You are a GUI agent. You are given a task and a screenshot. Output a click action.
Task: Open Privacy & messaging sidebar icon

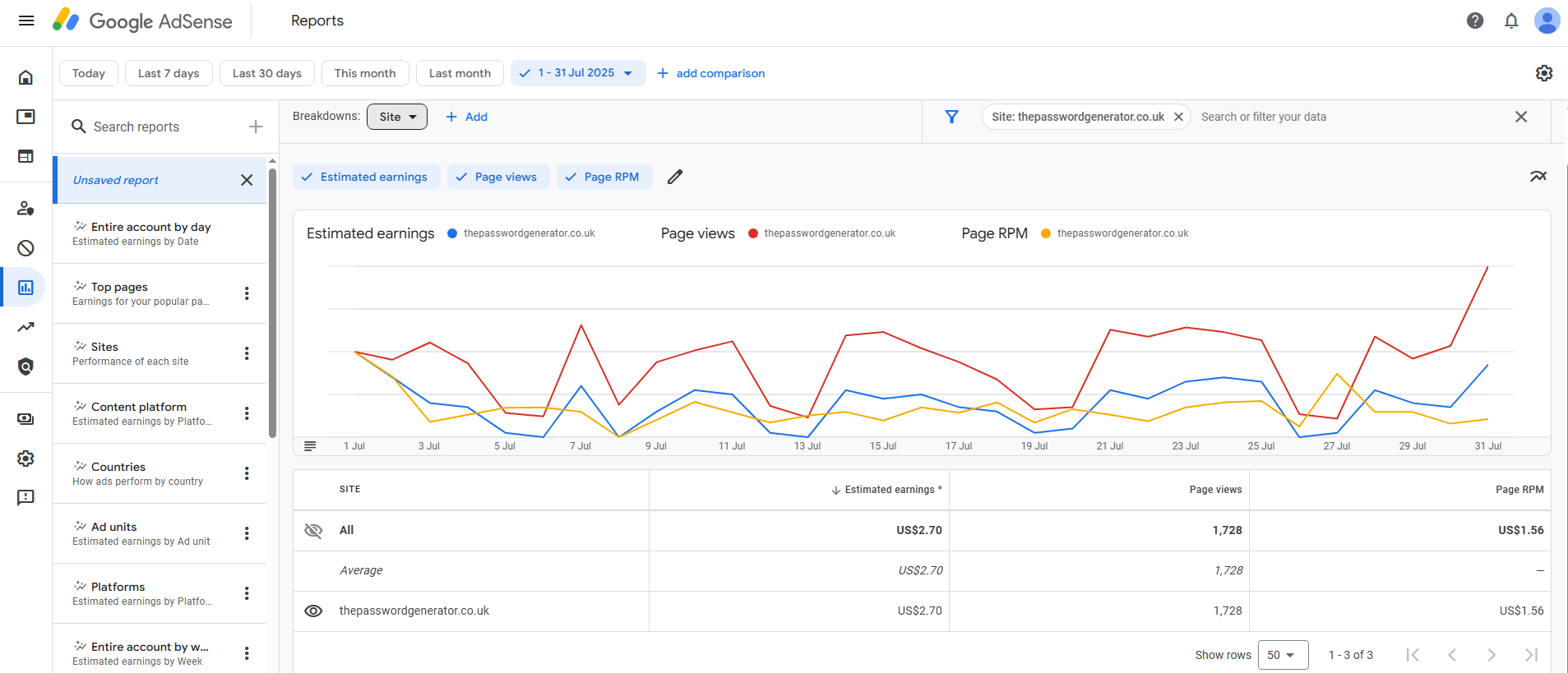[25, 208]
